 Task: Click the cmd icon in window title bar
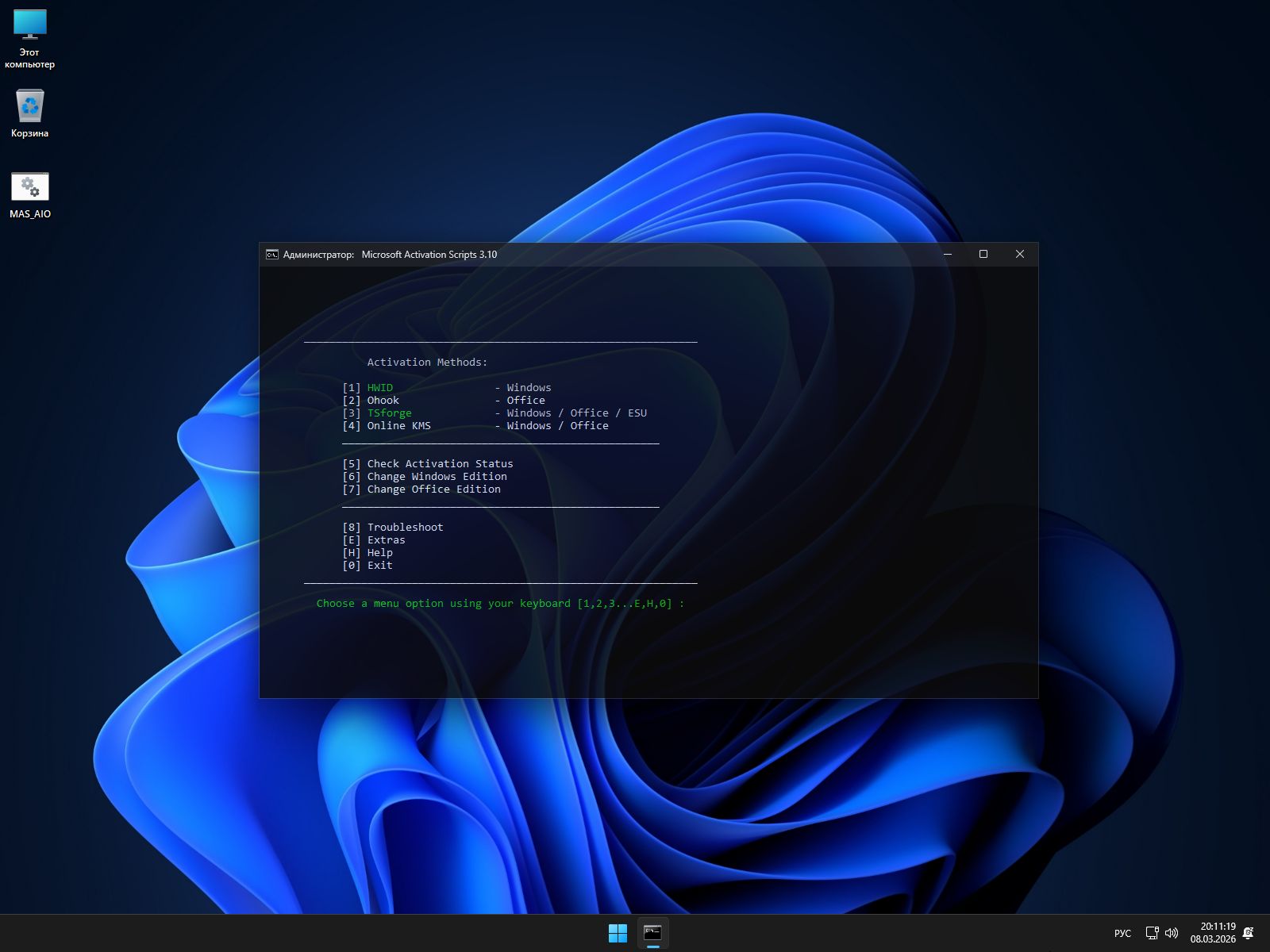pyautogui.click(x=272, y=255)
